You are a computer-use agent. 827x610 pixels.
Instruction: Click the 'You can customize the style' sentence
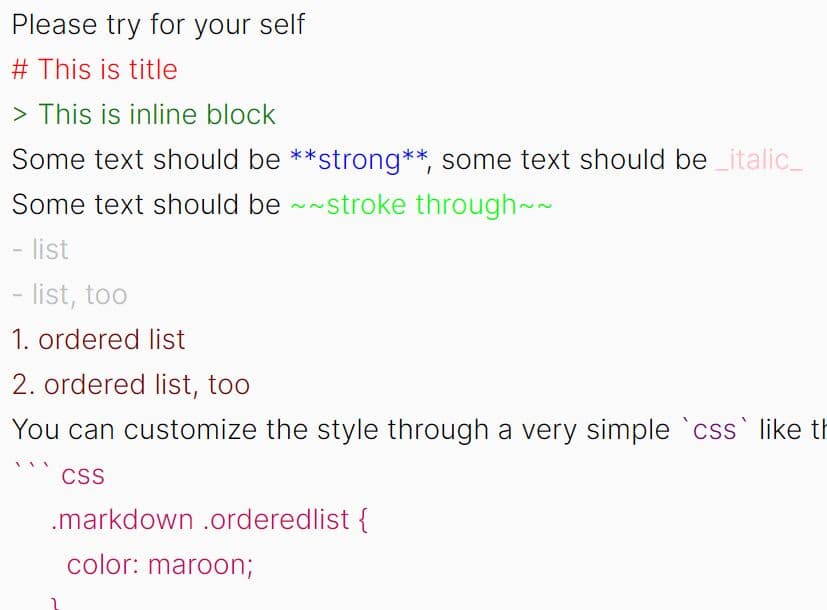419,430
